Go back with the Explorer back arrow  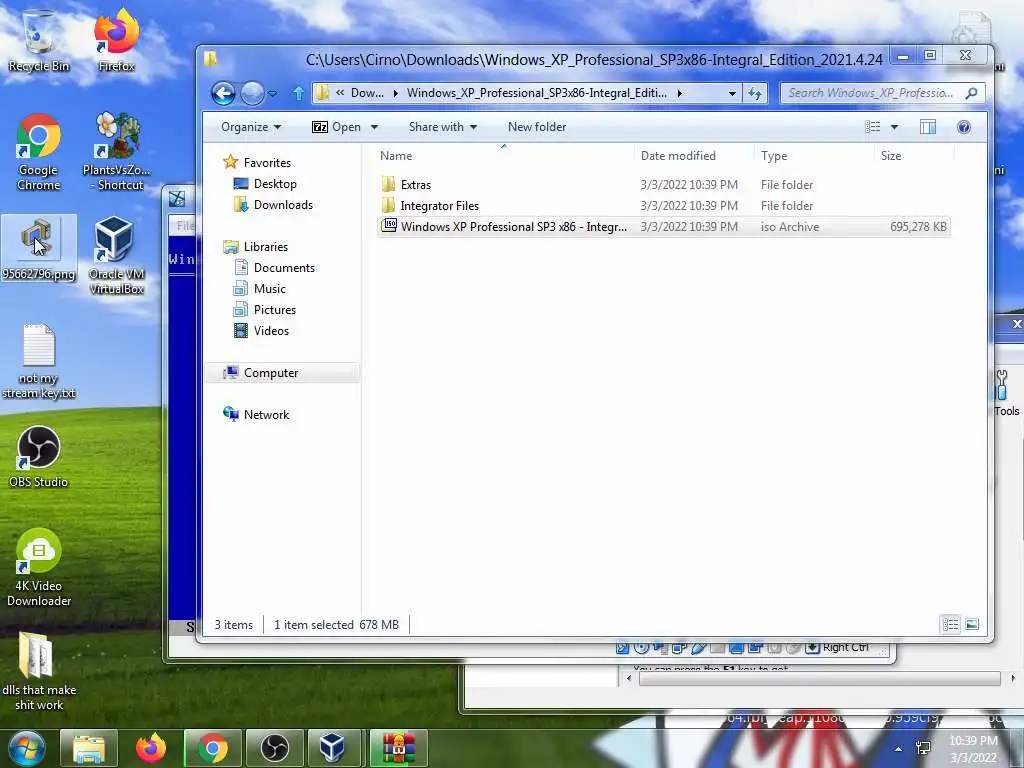pyautogui.click(x=223, y=93)
